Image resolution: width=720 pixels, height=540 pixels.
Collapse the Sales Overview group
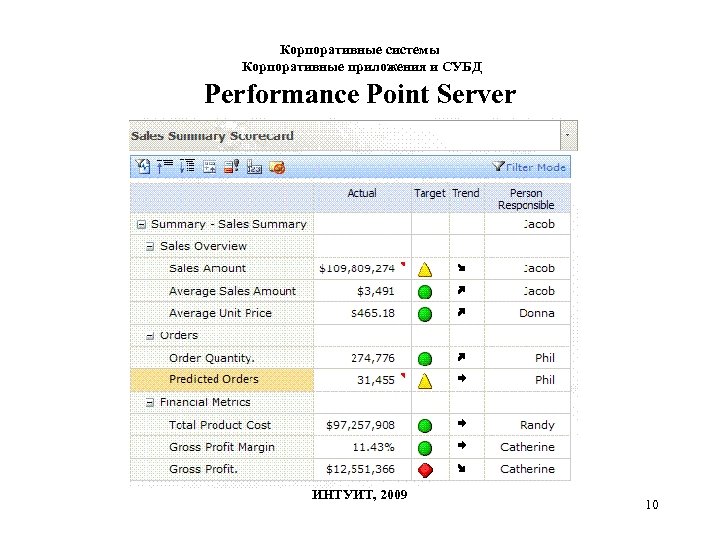click(x=150, y=247)
